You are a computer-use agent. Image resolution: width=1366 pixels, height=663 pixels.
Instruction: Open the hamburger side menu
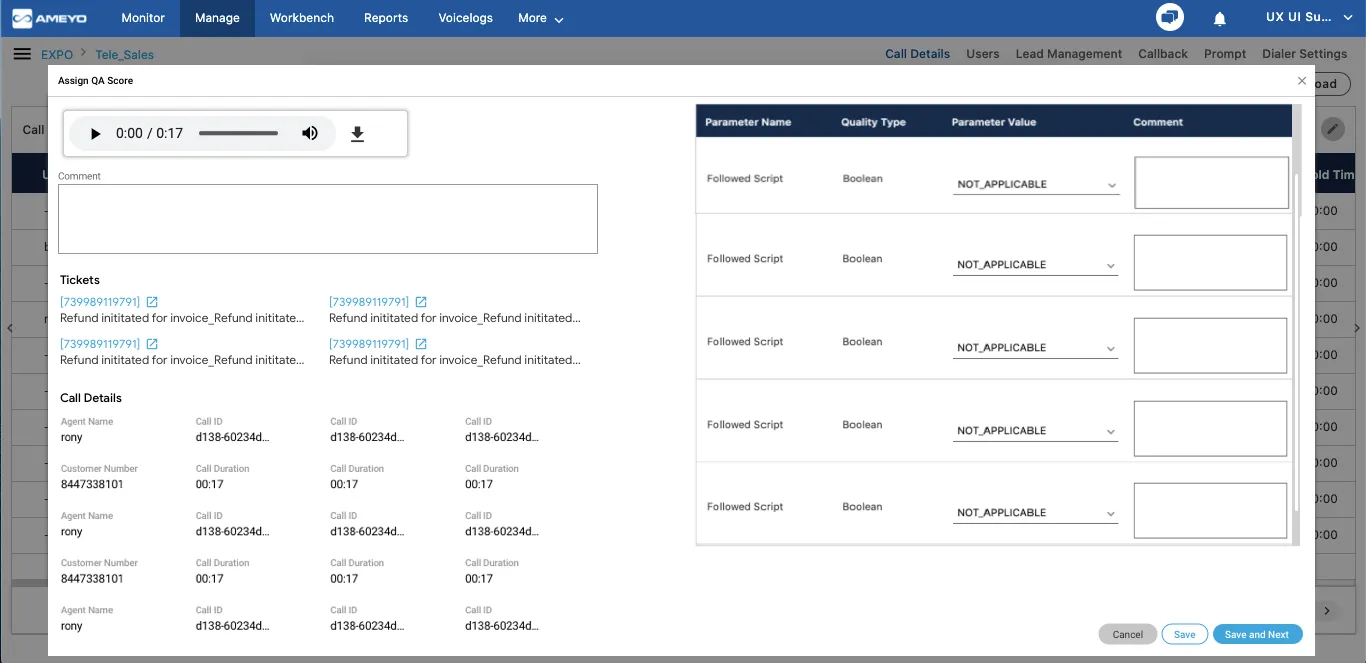point(22,54)
